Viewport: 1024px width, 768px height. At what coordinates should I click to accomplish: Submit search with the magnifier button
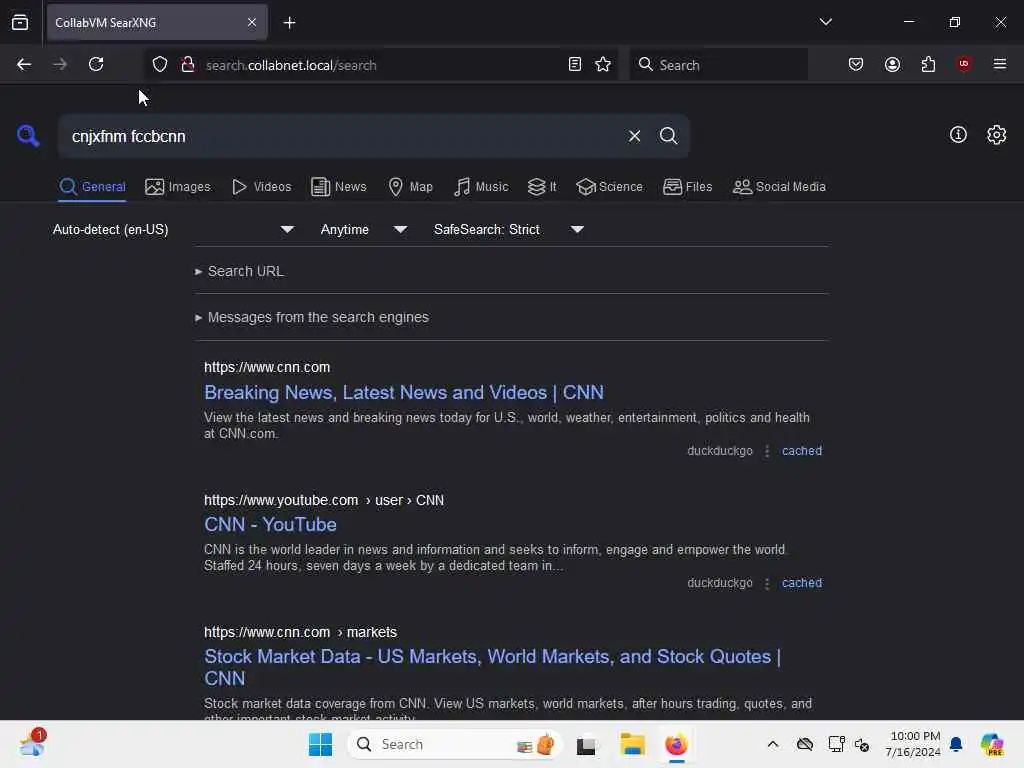click(668, 136)
